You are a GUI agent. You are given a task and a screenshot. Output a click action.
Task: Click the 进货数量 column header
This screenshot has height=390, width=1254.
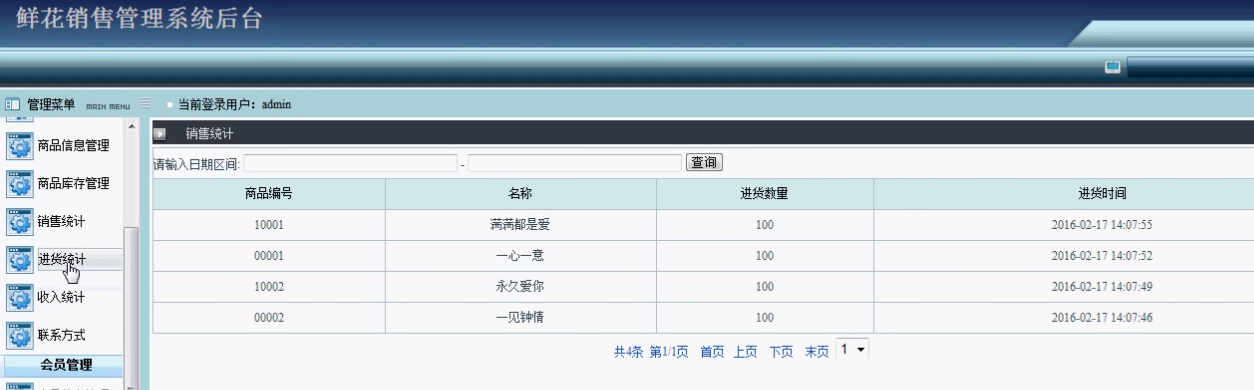765,194
